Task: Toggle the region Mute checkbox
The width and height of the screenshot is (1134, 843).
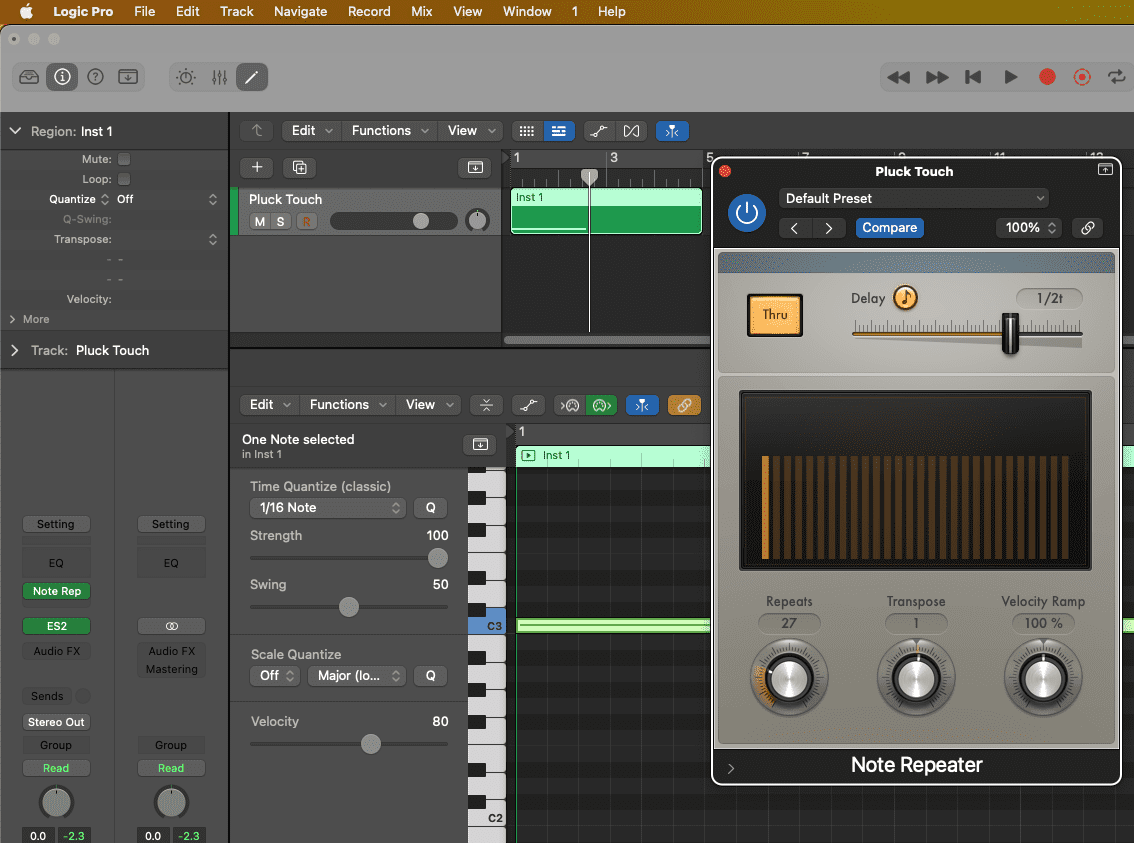Action: tap(124, 159)
